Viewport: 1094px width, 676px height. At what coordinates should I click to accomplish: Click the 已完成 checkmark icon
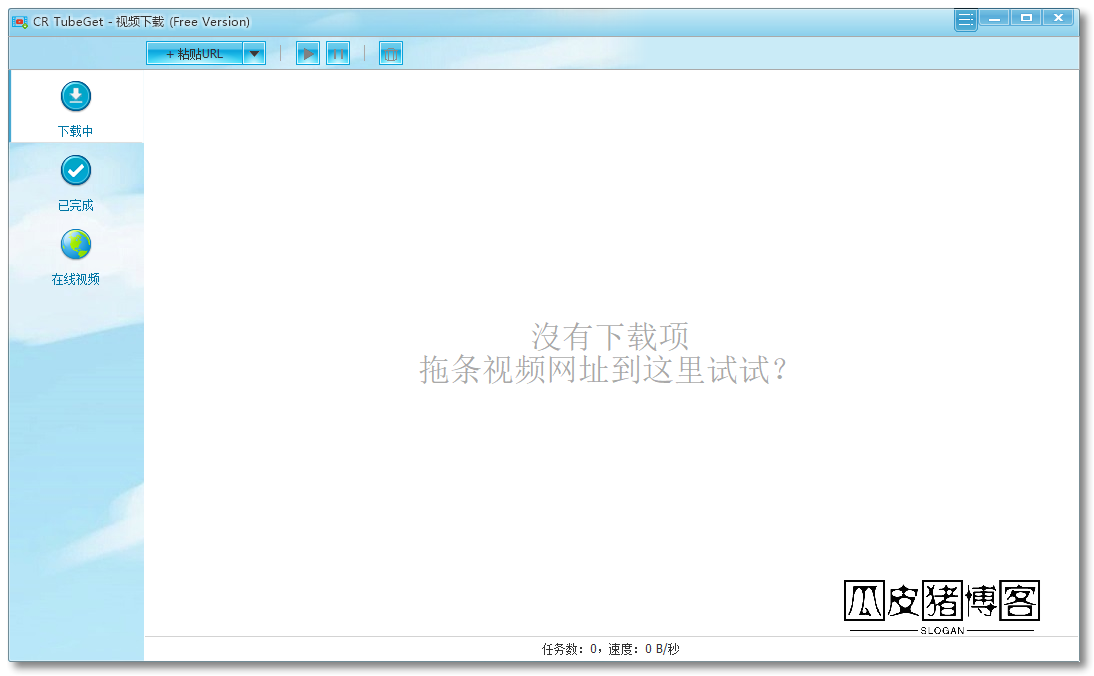click(76, 171)
